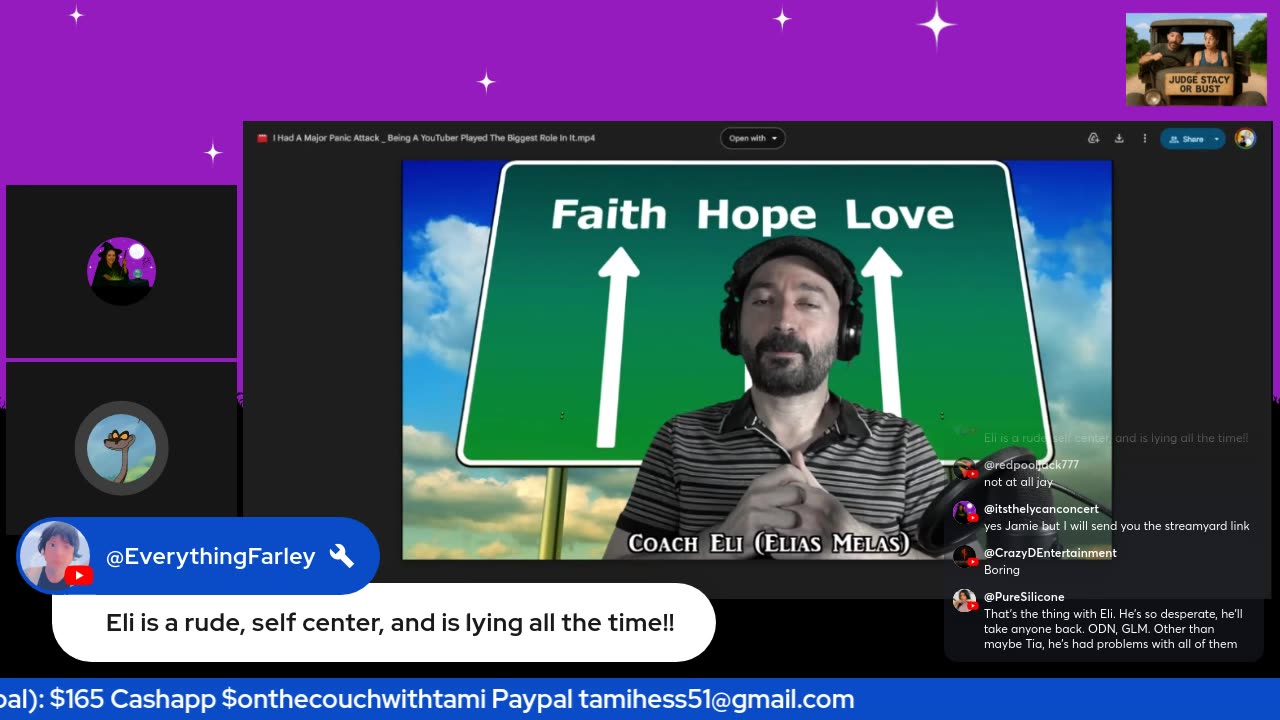Click the Download icon in Drive viewer
Screen dimensions: 1280x720
1119,139
